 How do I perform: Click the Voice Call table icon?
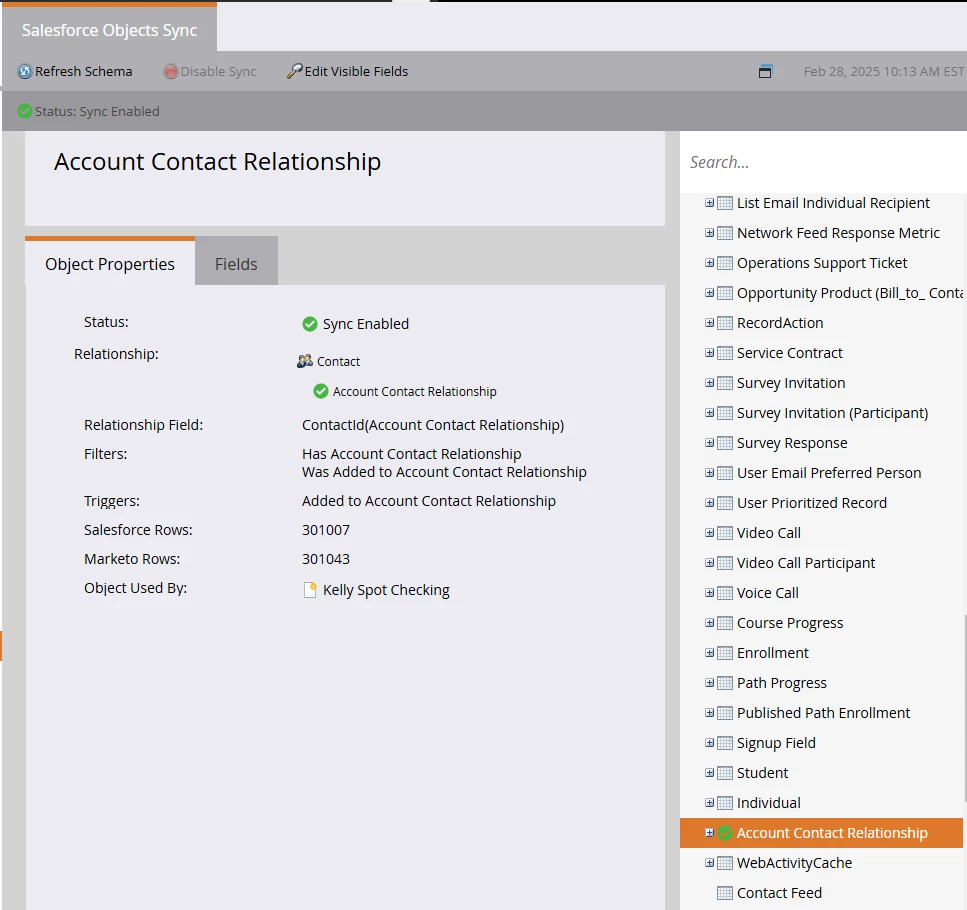coord(725,593)
